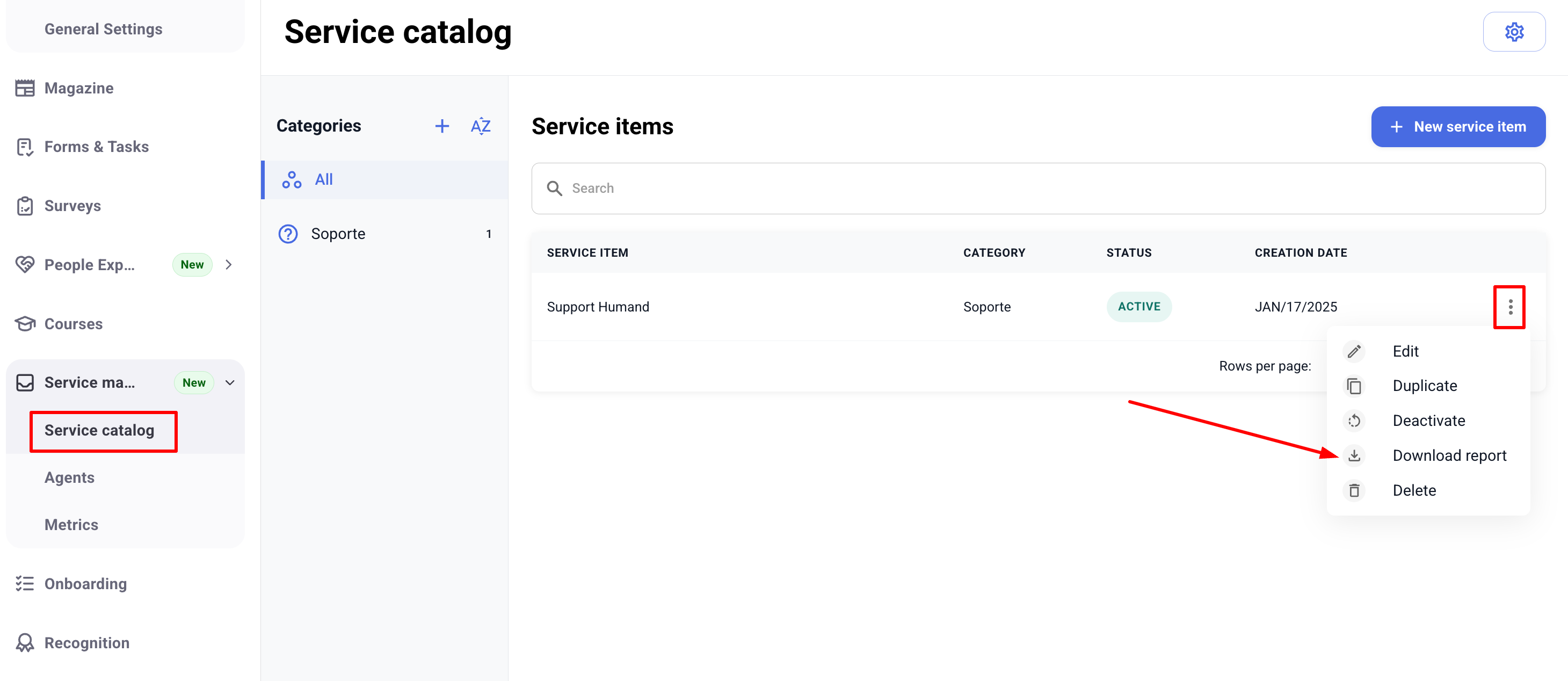Click the Edit pencil icon
The height and width of the screenshot is (681, 1568).
click(x=1354, y=351)
